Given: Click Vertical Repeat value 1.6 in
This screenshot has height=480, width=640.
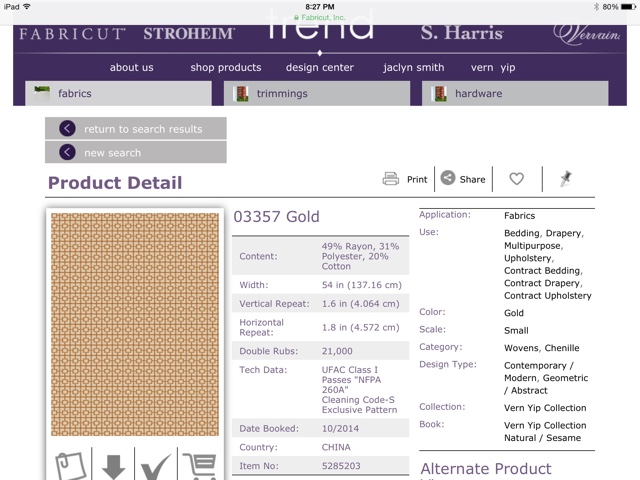Looking at the screenshot, I should click(360, 304).
